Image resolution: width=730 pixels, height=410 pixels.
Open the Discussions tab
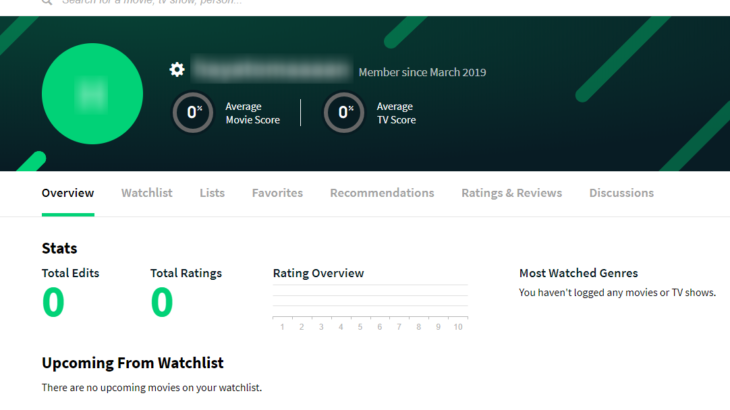pyautogui.click(x=621, y=193)
